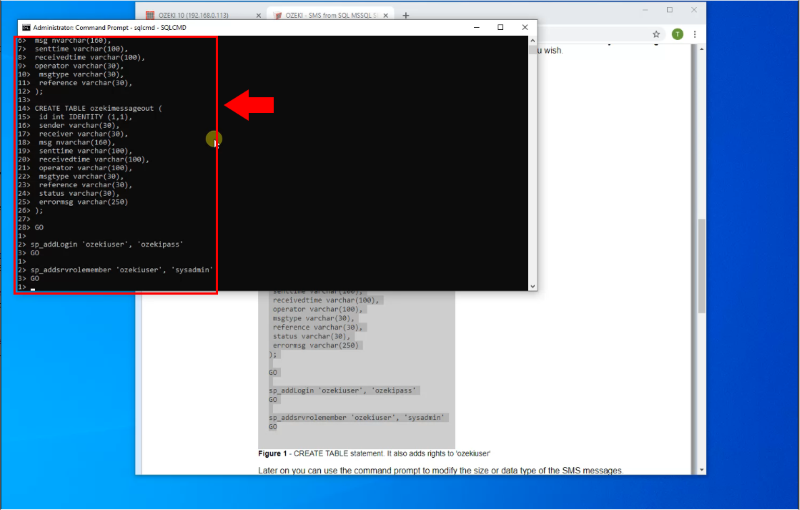Maximize the Chrome window
Screen dimensions: 800x510
tap(670, 10)
